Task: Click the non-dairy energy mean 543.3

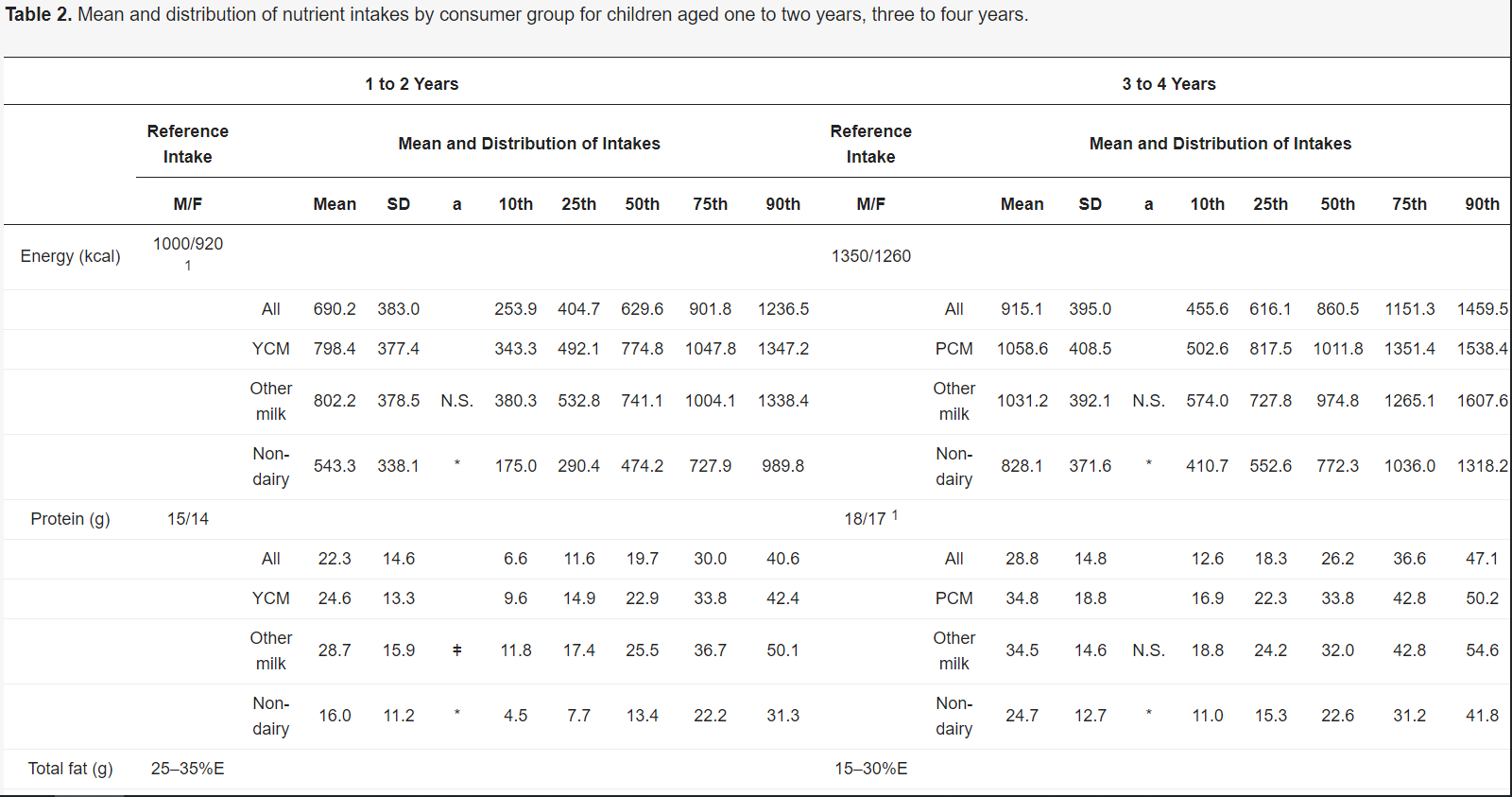Action: click(335, 466)
